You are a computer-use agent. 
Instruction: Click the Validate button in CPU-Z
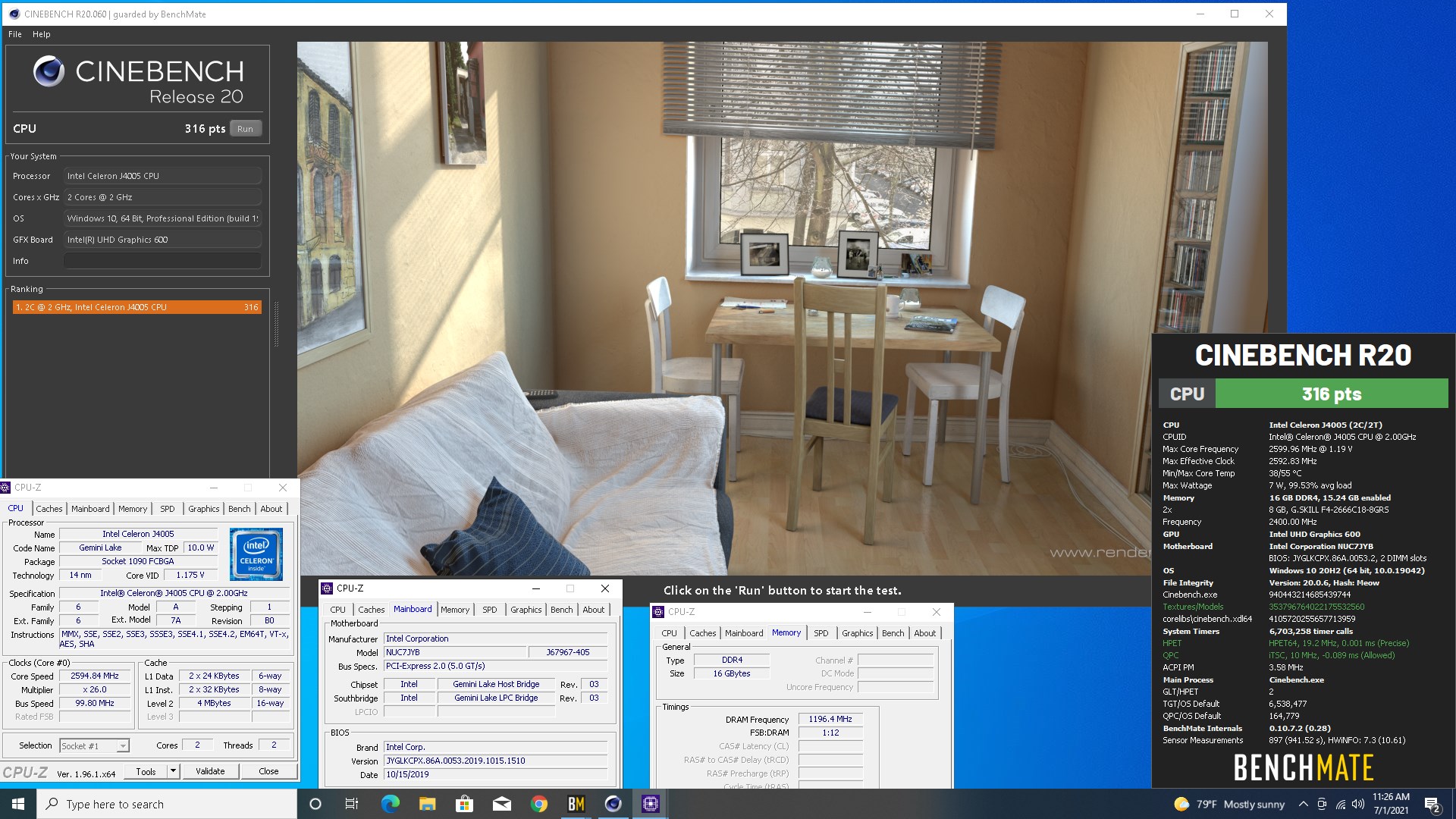210,771
